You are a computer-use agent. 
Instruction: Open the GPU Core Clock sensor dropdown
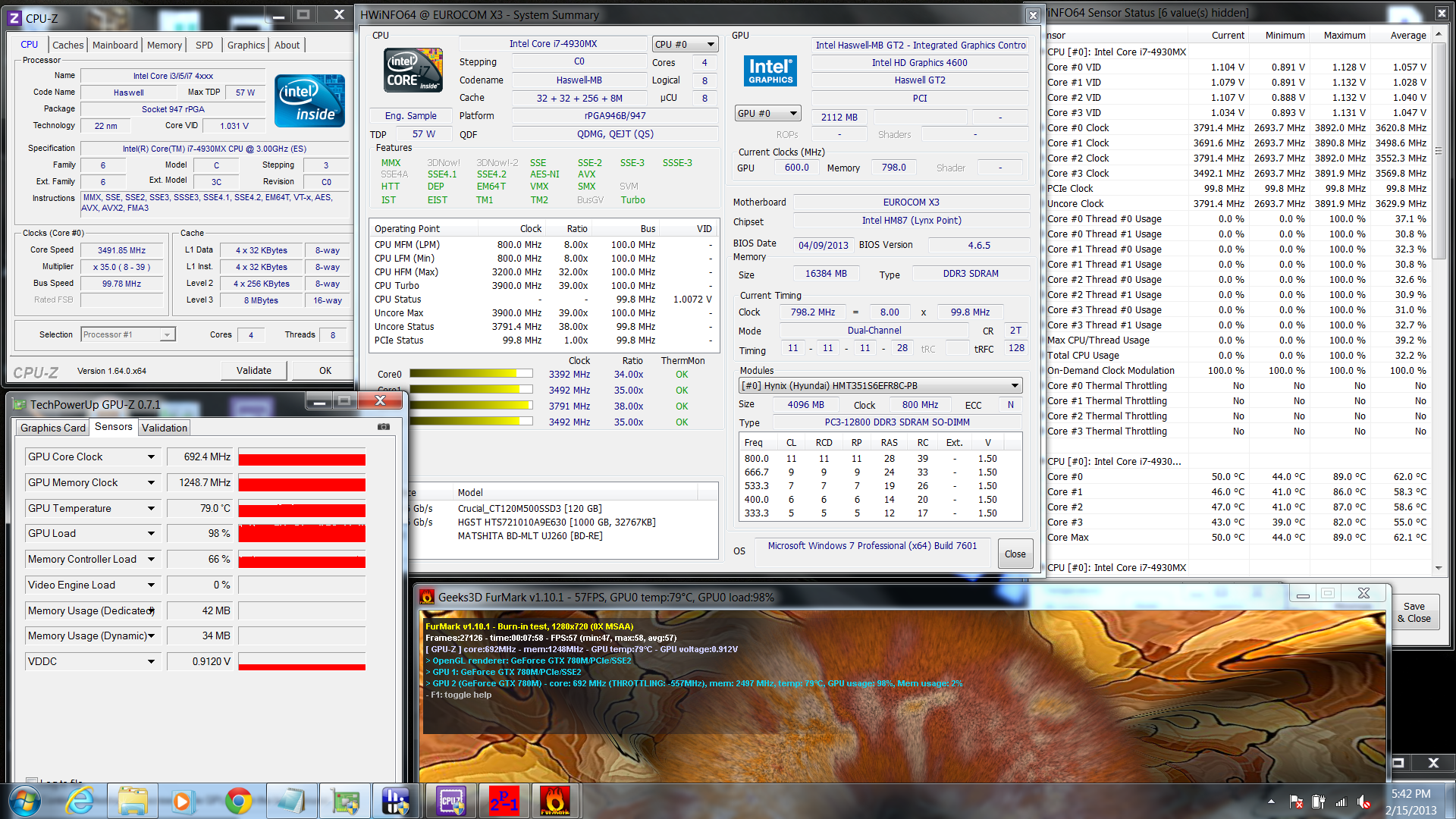click(x=151, y=457)
